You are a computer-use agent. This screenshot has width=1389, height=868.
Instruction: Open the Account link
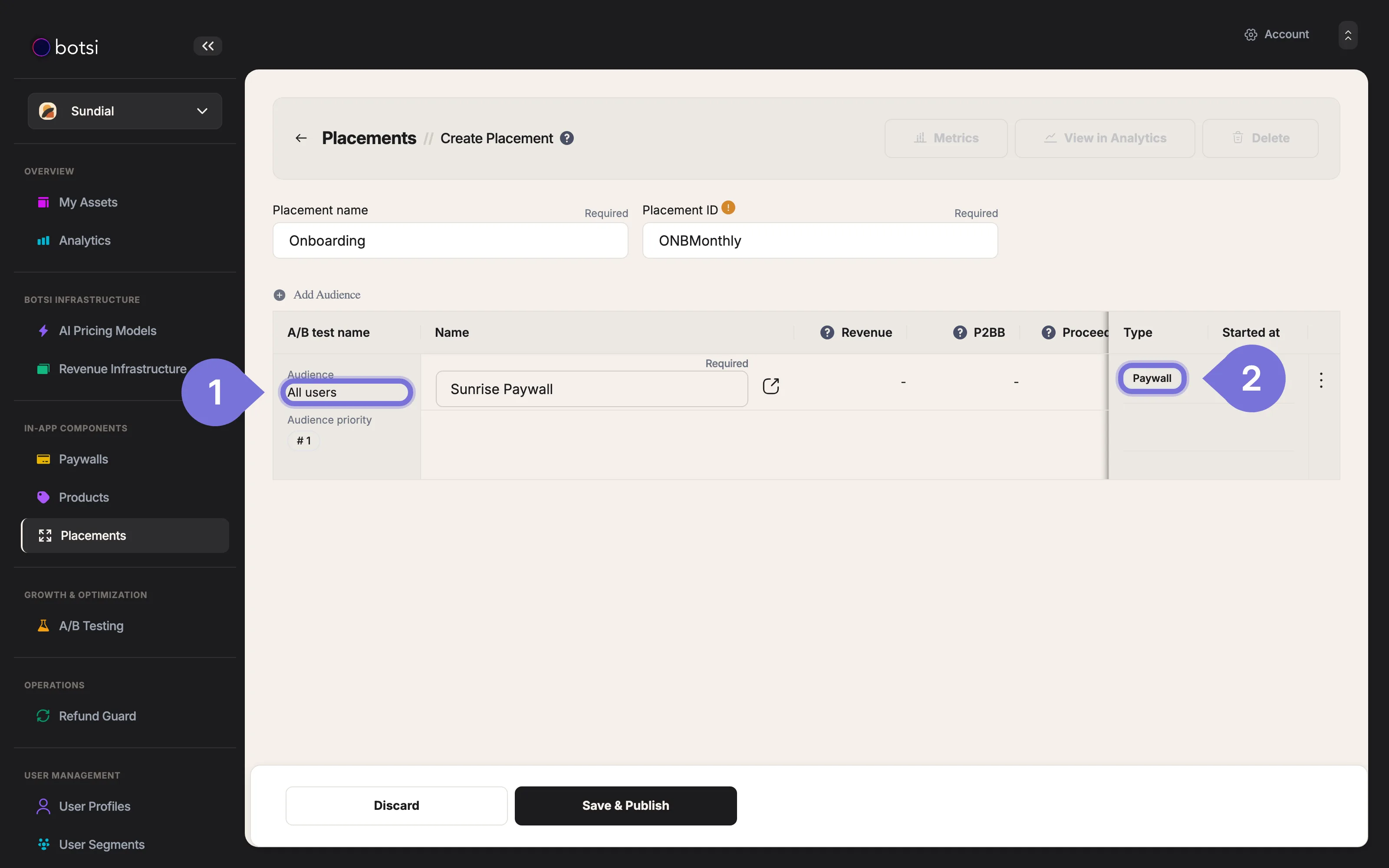[1286, 34]
